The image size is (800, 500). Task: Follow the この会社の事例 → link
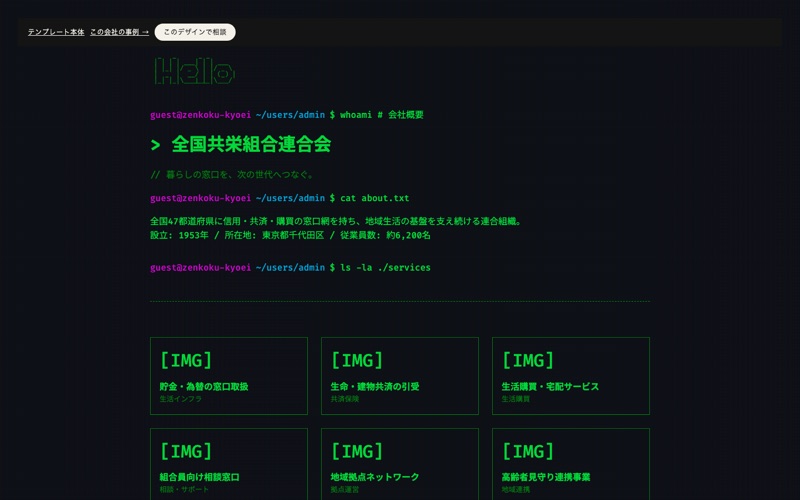tap(119, 32)
